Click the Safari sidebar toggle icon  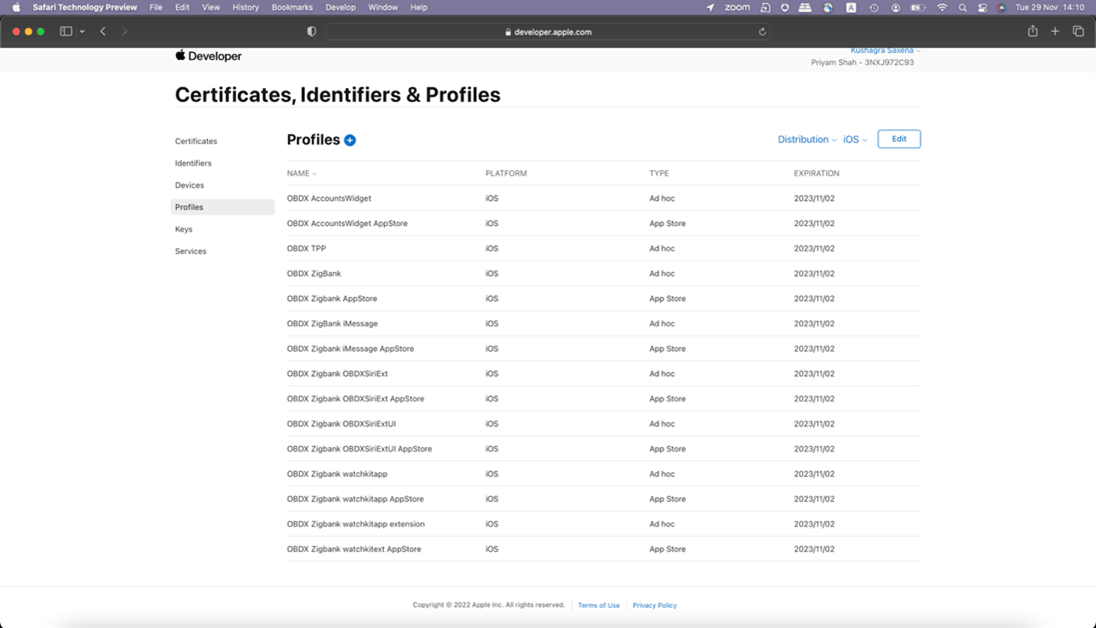tap(66, 32)
